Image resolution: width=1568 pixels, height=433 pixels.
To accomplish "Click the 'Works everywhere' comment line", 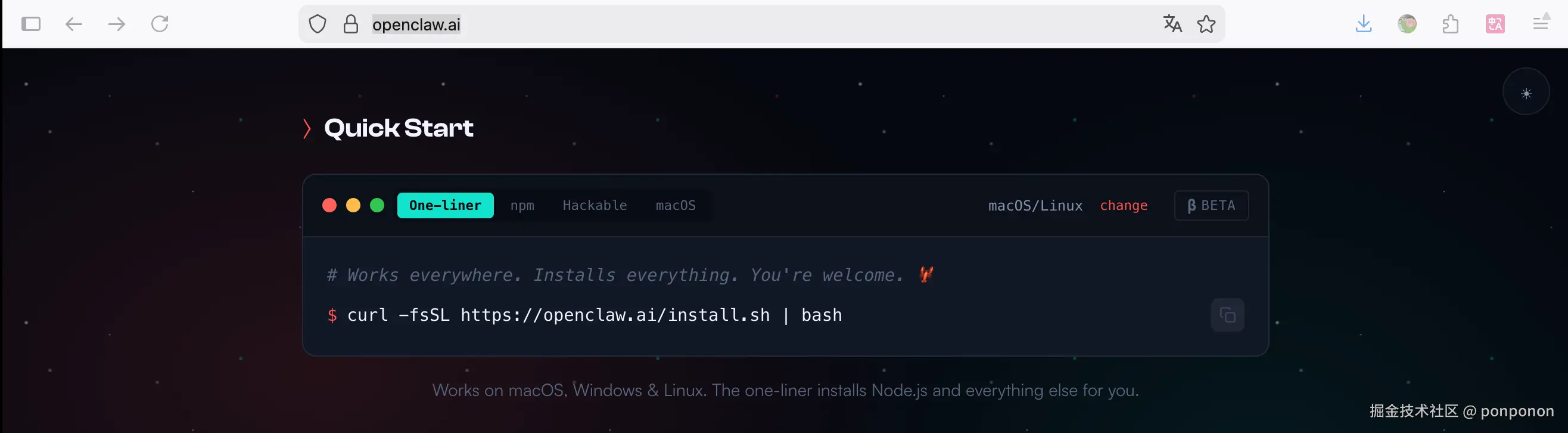I will click(631, 276).
